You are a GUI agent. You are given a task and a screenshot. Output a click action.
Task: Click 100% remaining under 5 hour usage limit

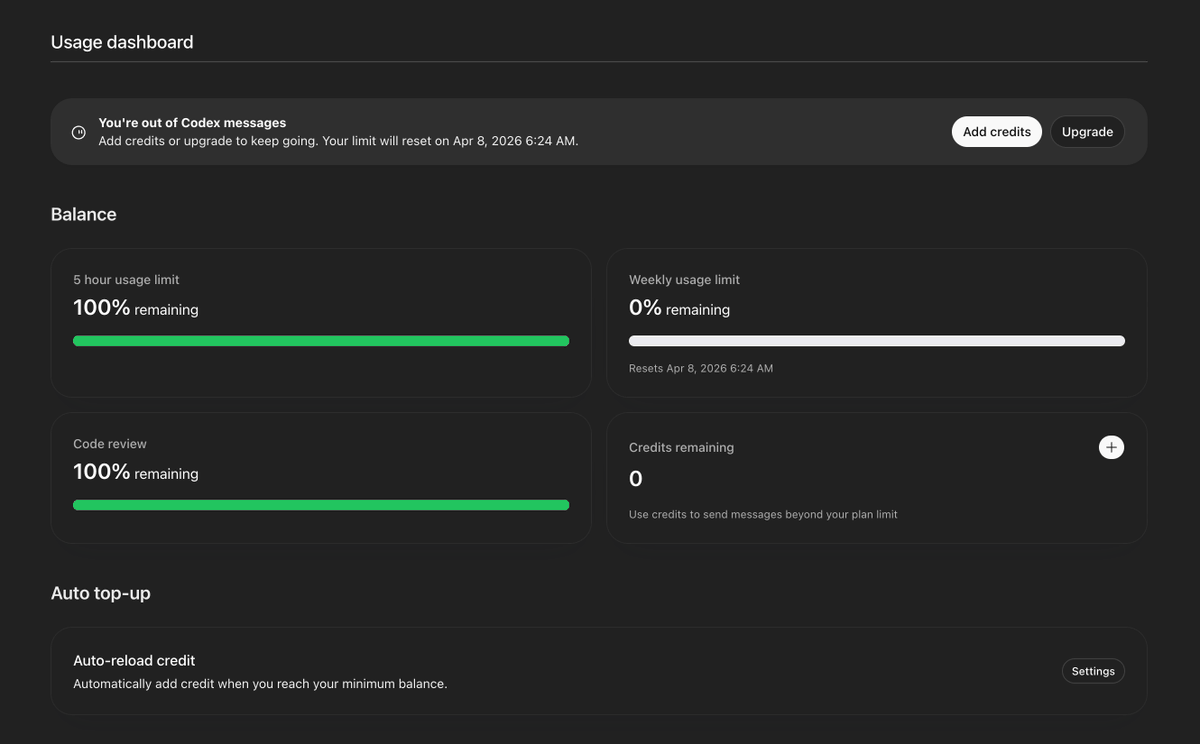(x=136, y=308)
